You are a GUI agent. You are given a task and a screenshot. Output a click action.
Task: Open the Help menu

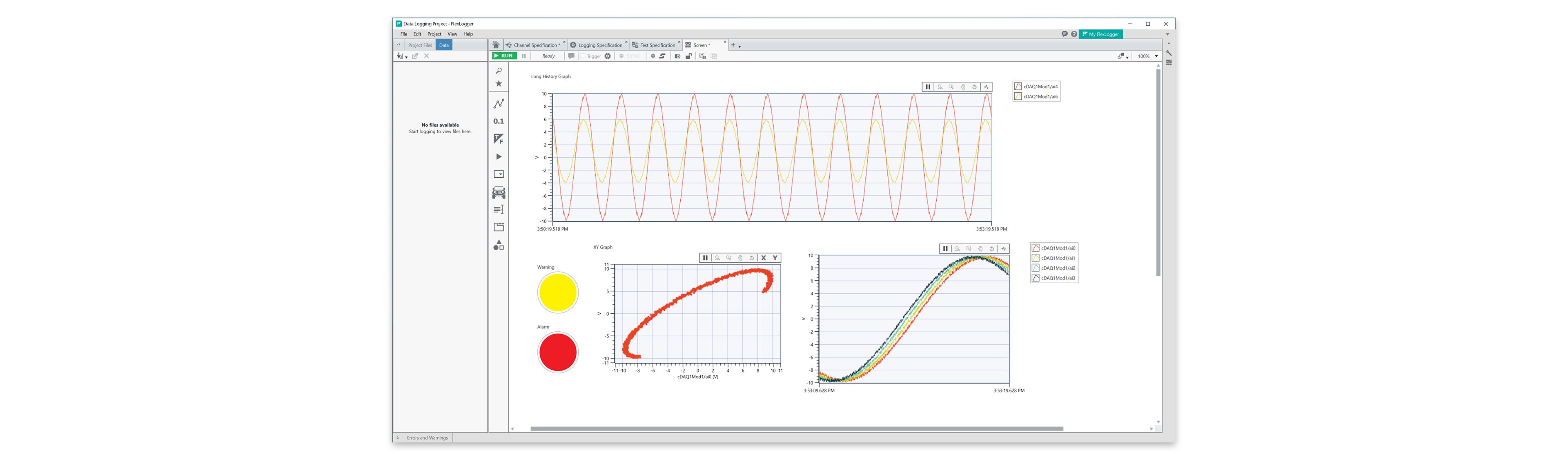(x=468, y=34)
